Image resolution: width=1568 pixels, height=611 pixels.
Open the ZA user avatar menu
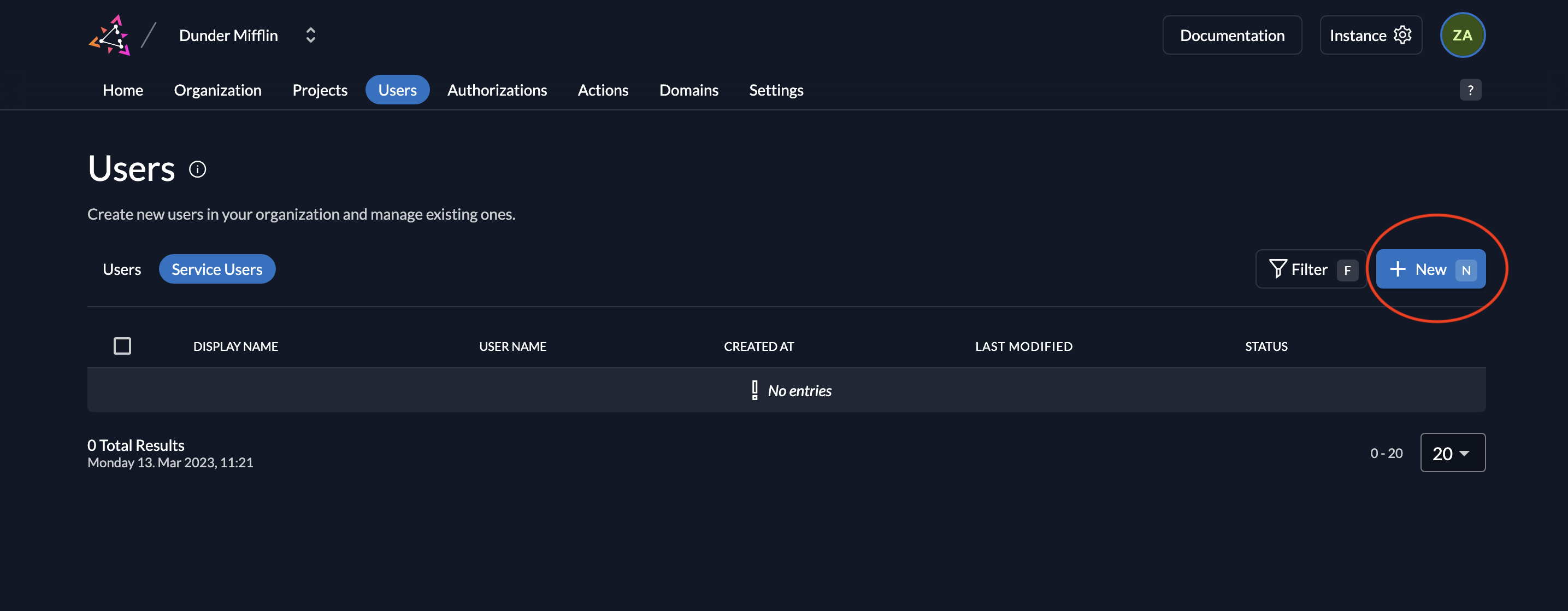(x=1463, y=35)
